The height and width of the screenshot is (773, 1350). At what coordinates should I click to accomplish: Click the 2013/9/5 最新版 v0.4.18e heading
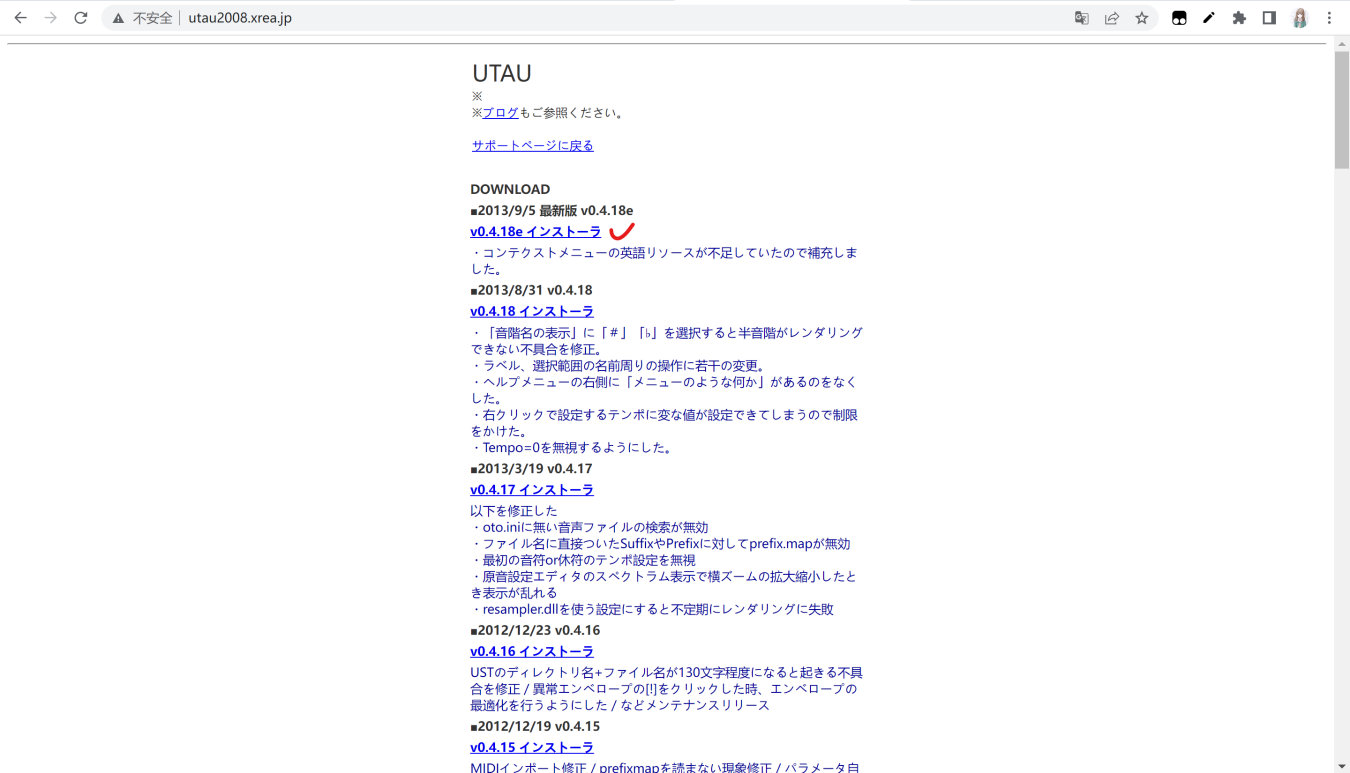552,211
